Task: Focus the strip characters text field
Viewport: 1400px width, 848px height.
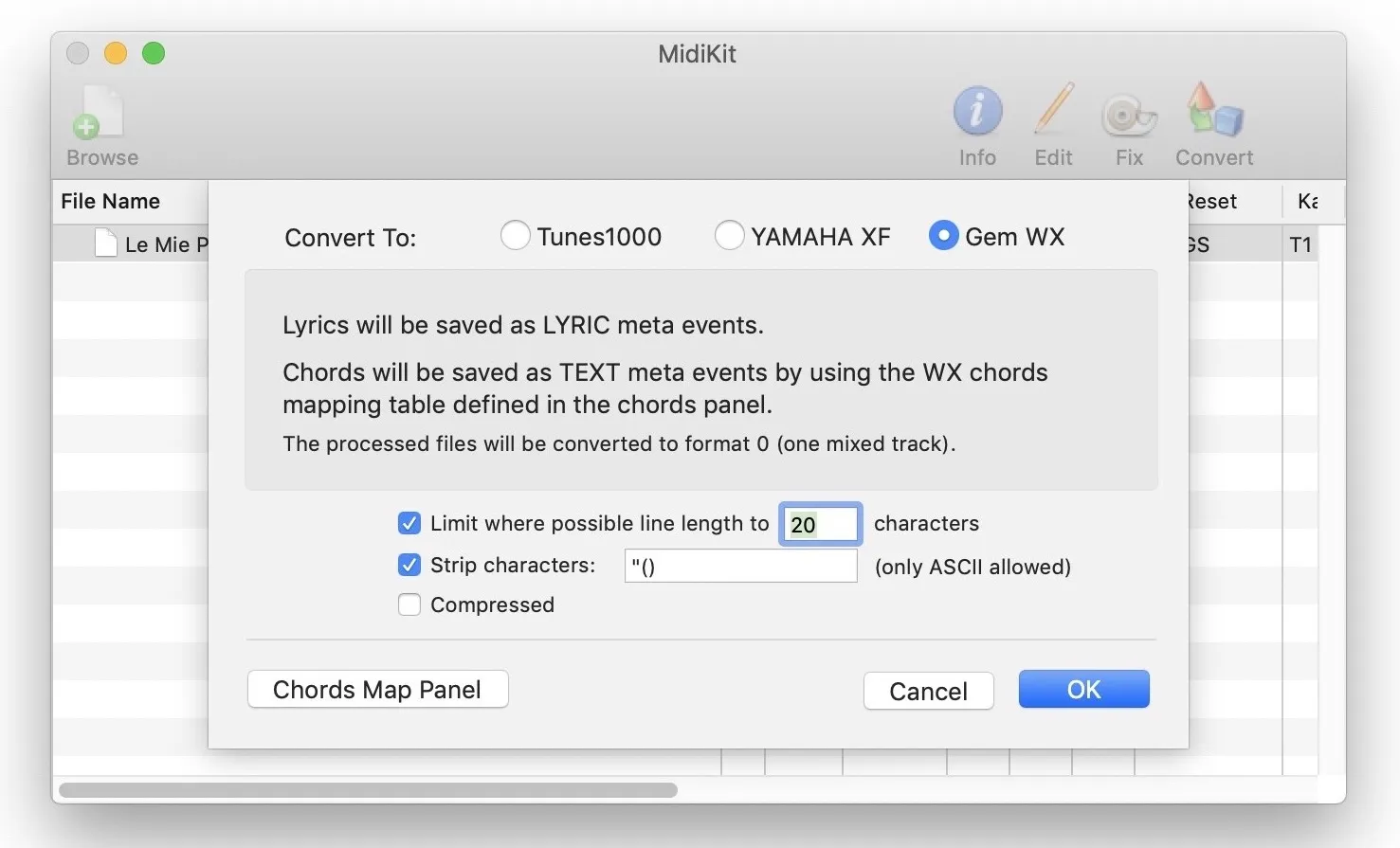Action: (740, 567)
